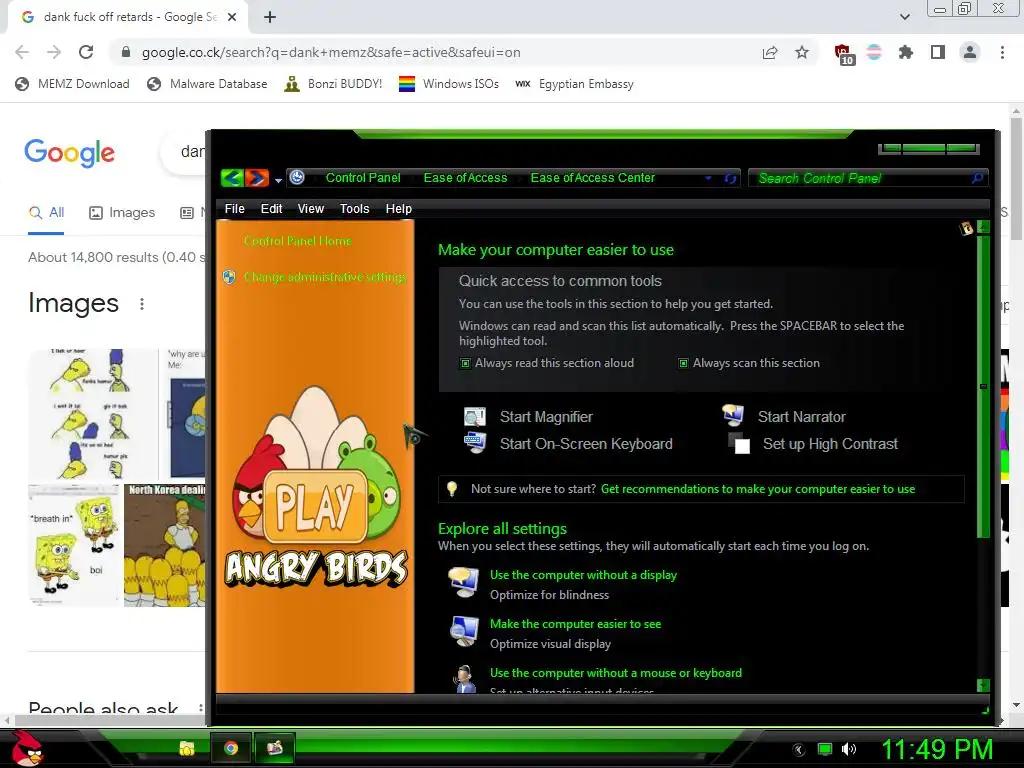1024x768 pixels.
Task: Click the Share page icon in Chrome
Action: coord(770,52)
